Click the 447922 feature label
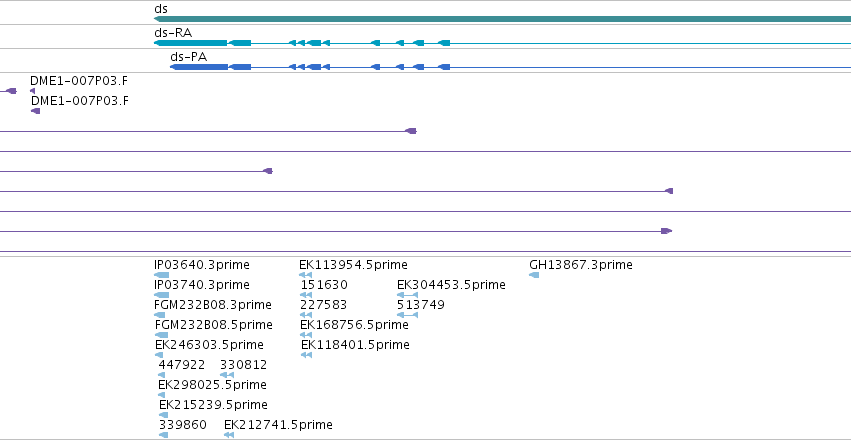 [x=182, y=365]
